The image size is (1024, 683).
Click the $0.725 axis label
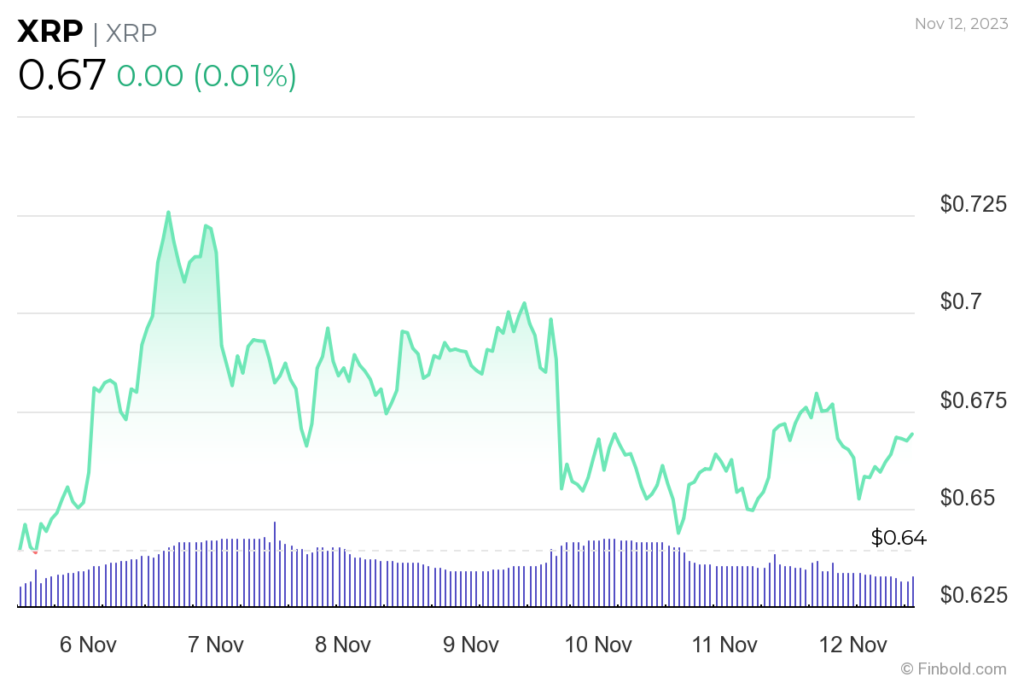tap(973, 204)
